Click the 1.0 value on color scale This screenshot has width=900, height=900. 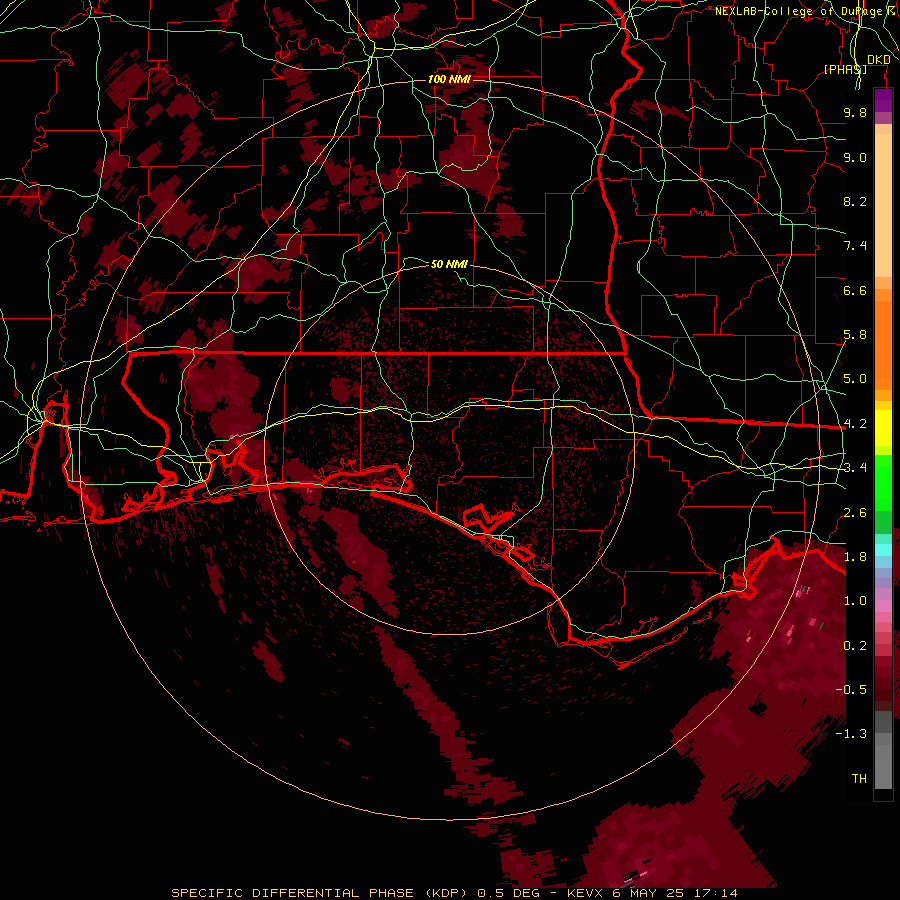[x=855, y=601]
